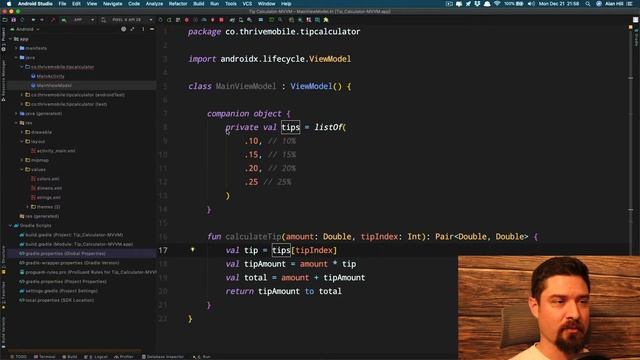Click line number 17 in gutter
Screen dimensions: 640x360
click(x=163, y=250)
